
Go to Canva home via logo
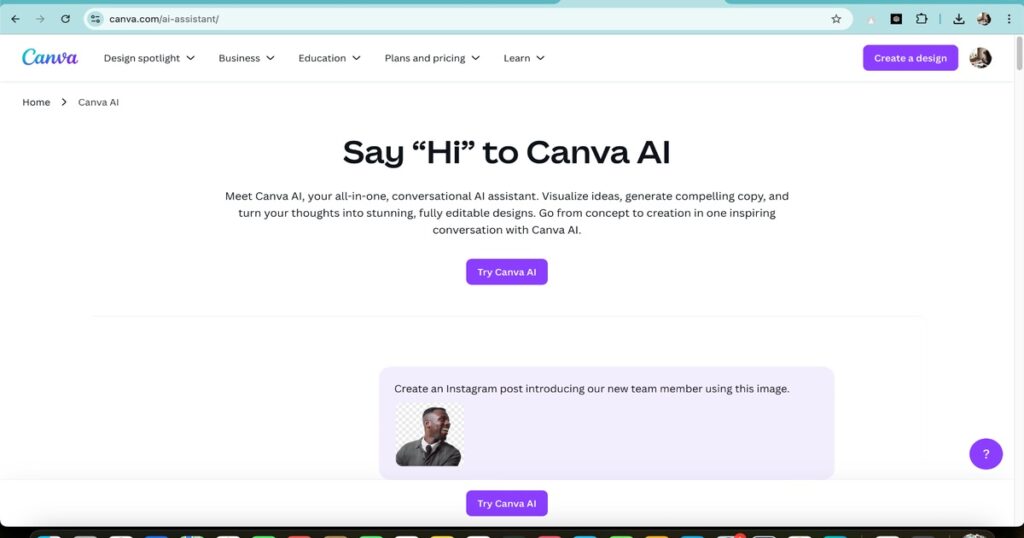point(50,57)
